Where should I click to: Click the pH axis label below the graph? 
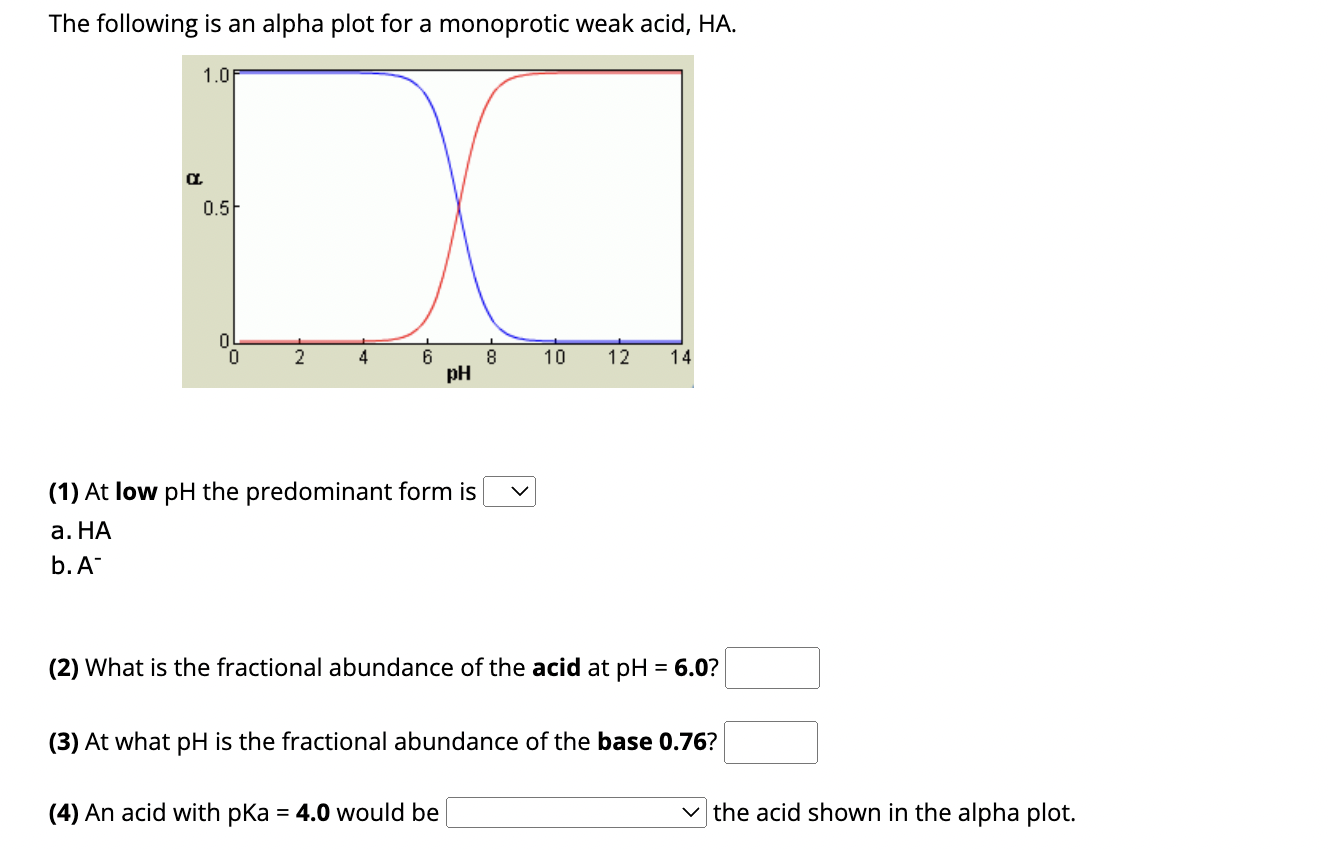457,374
